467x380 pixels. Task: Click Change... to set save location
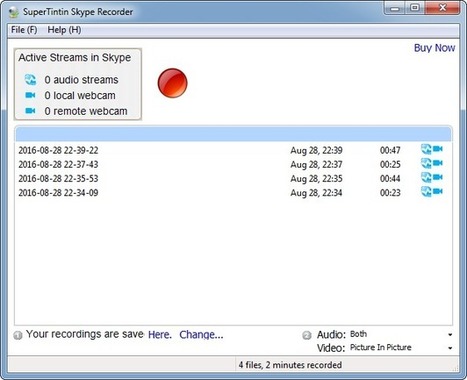[201, 334]
